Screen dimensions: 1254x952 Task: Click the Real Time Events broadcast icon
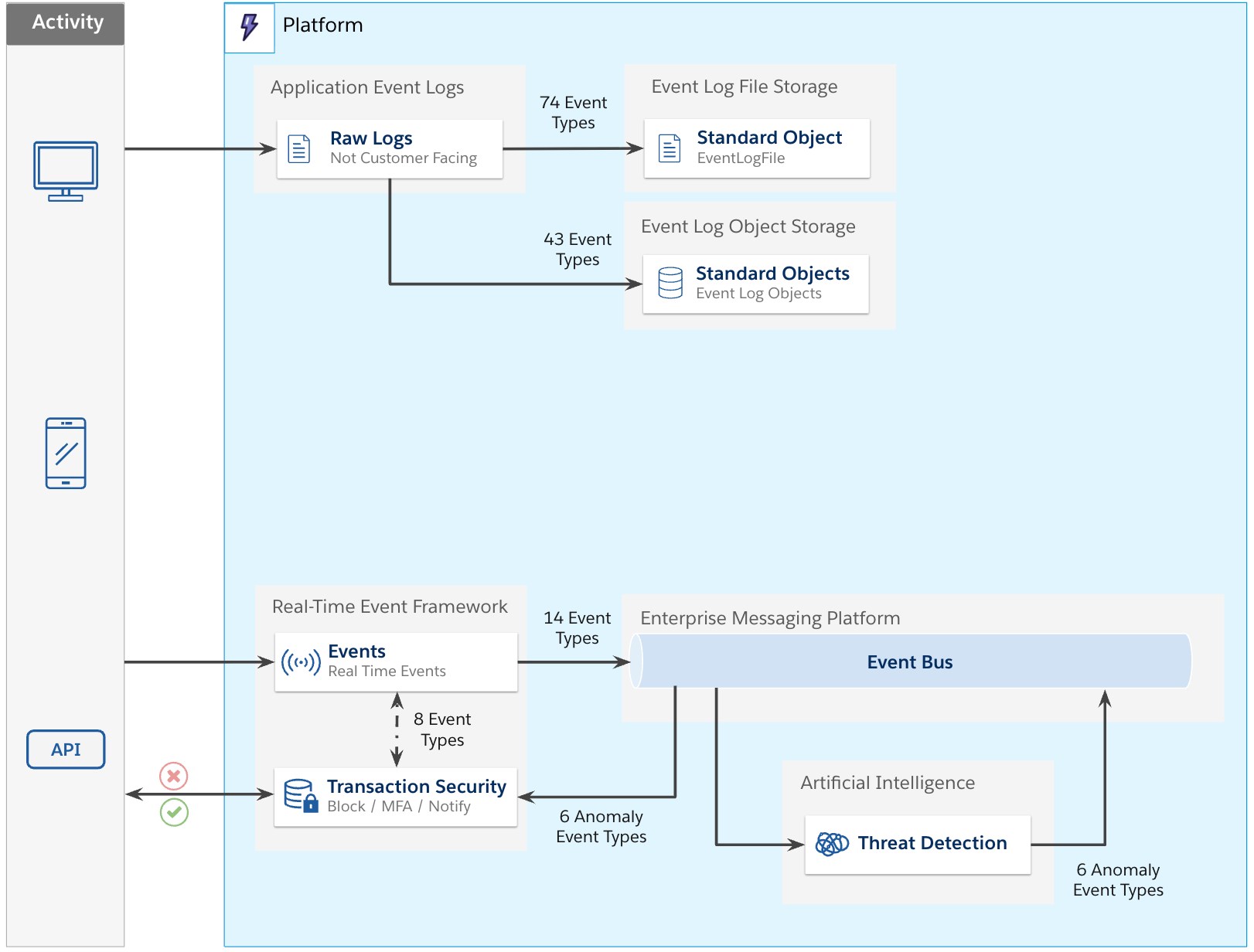point(301,662)
